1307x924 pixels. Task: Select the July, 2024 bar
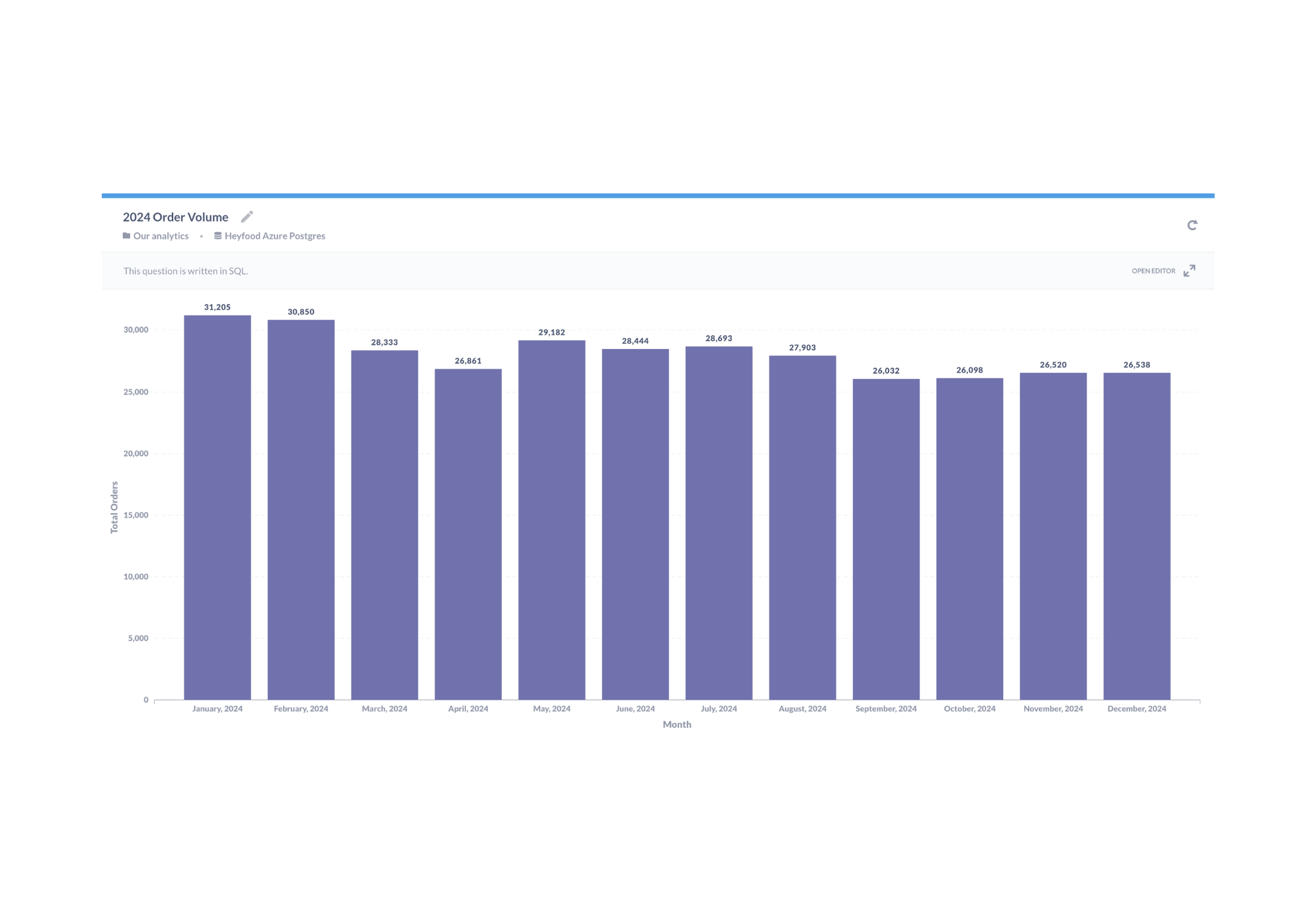pos(719,523)
